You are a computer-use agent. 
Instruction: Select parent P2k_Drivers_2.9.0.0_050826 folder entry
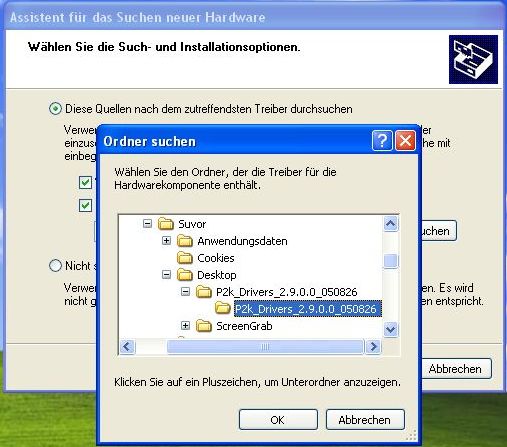pyautogui.click(x=287, y=292)
